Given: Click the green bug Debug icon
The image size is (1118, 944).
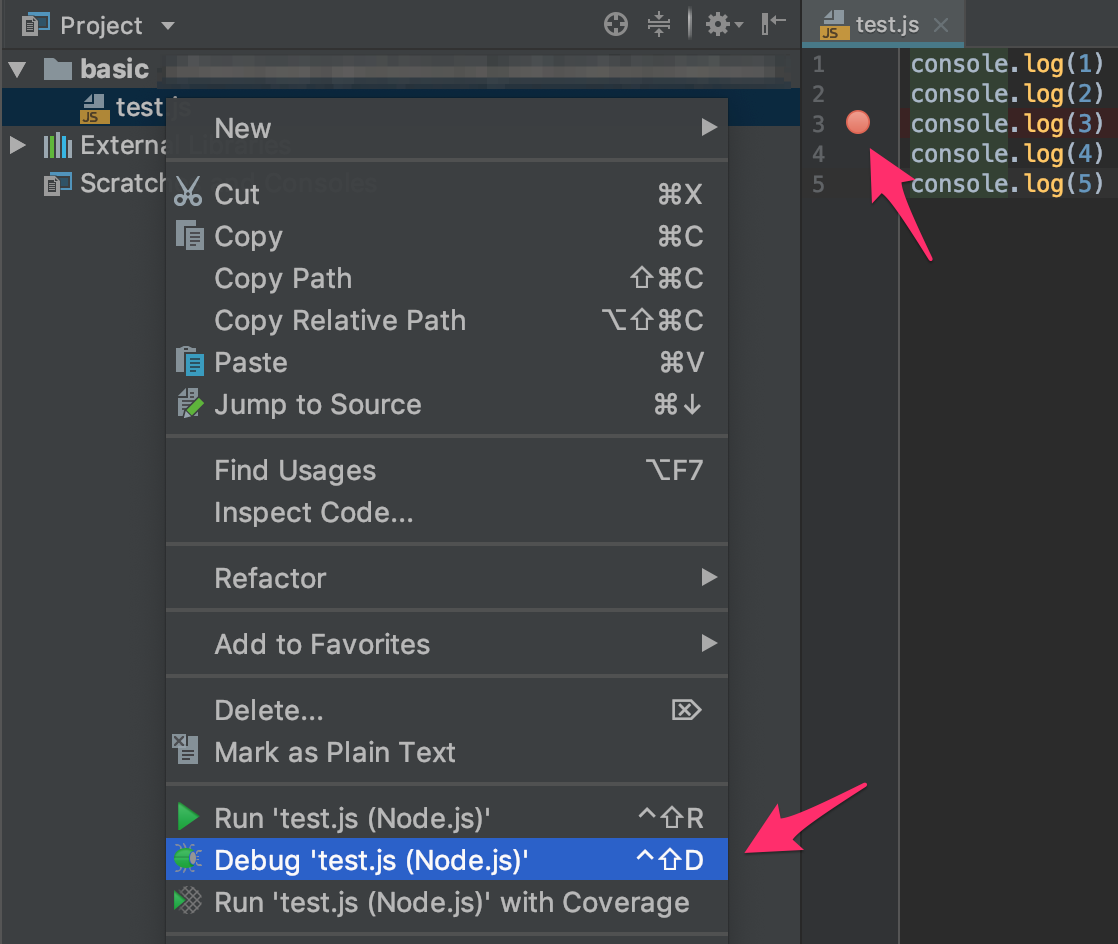Looking at the screenshot, I should tap(187, 859).
